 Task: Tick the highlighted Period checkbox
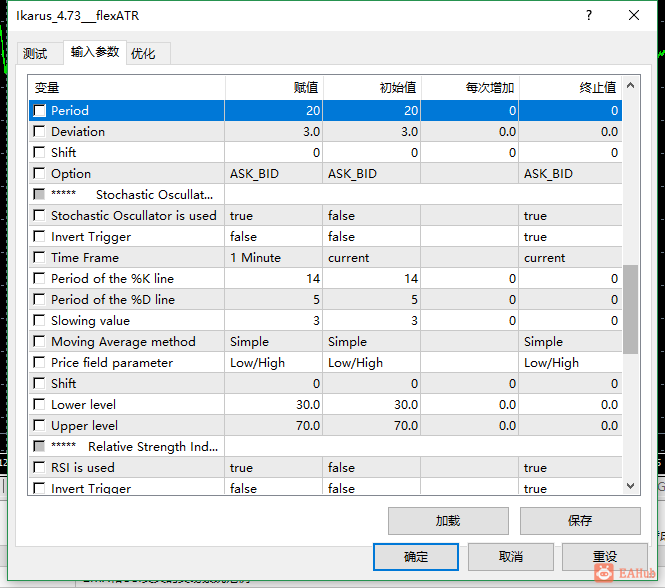[39, 111]
